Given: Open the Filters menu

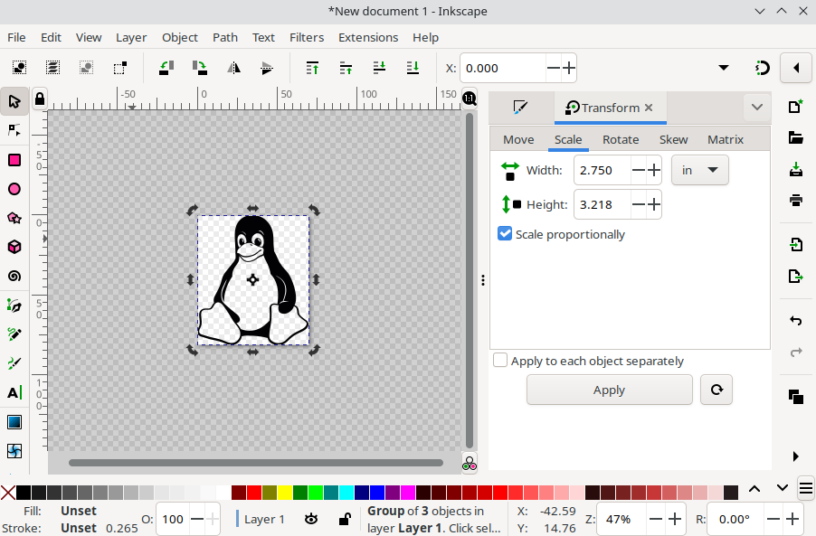Looking at the screenshot, I should click(306, 37).
